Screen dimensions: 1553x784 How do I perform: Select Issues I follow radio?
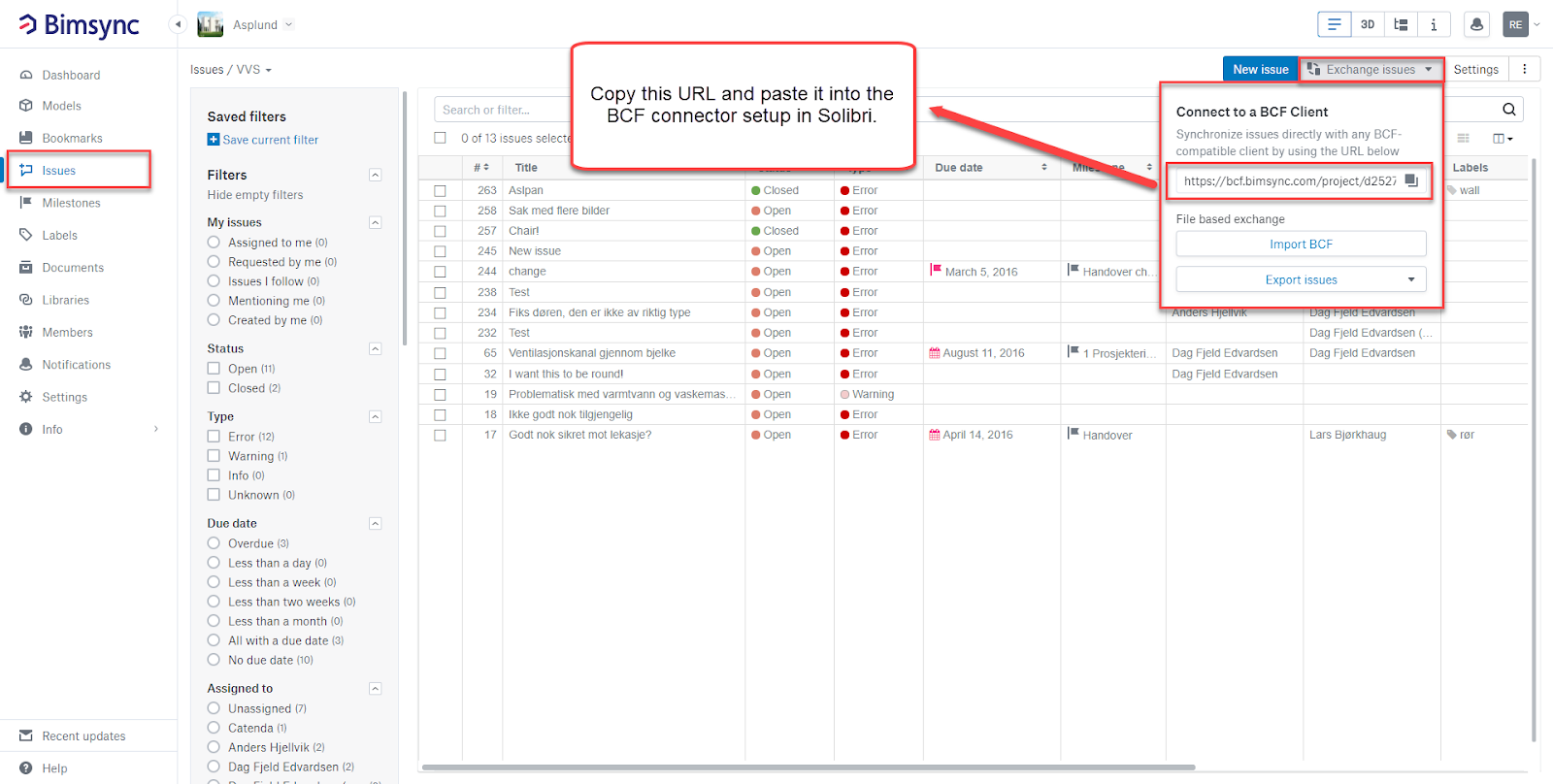pos(214,281)
